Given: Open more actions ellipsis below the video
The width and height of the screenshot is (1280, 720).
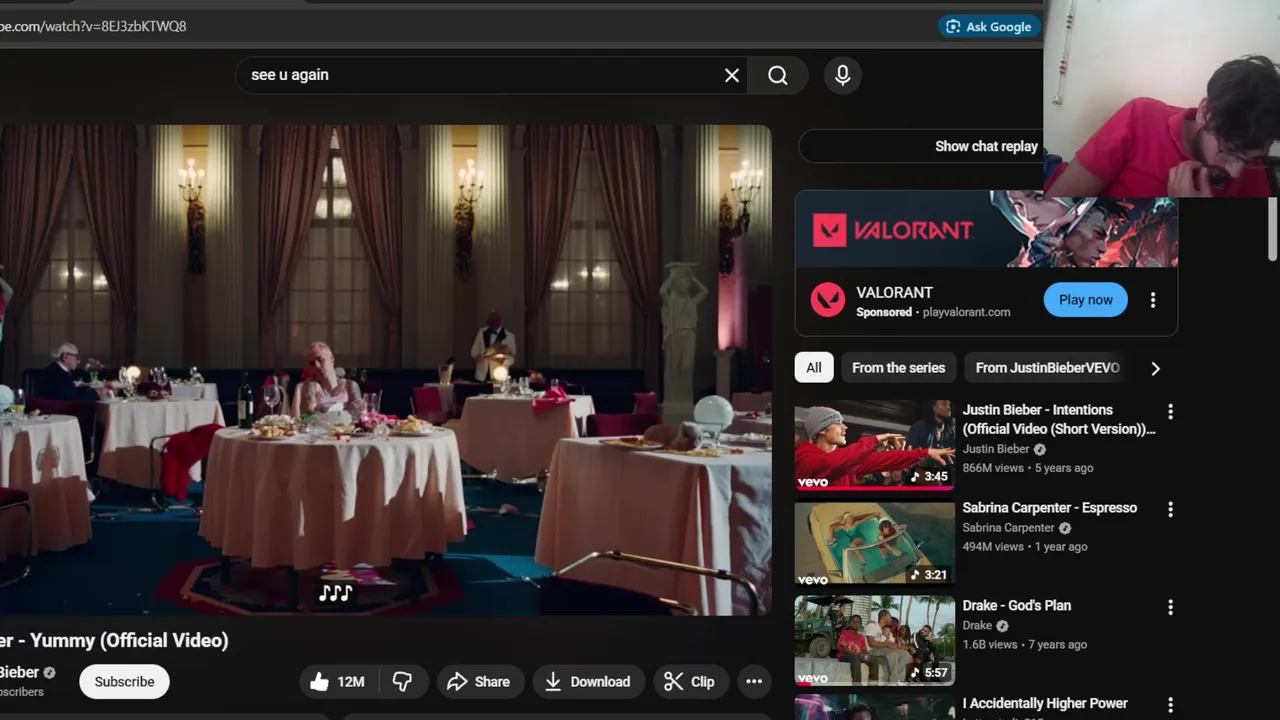Looking at the screenshot, I should (754, 682).
